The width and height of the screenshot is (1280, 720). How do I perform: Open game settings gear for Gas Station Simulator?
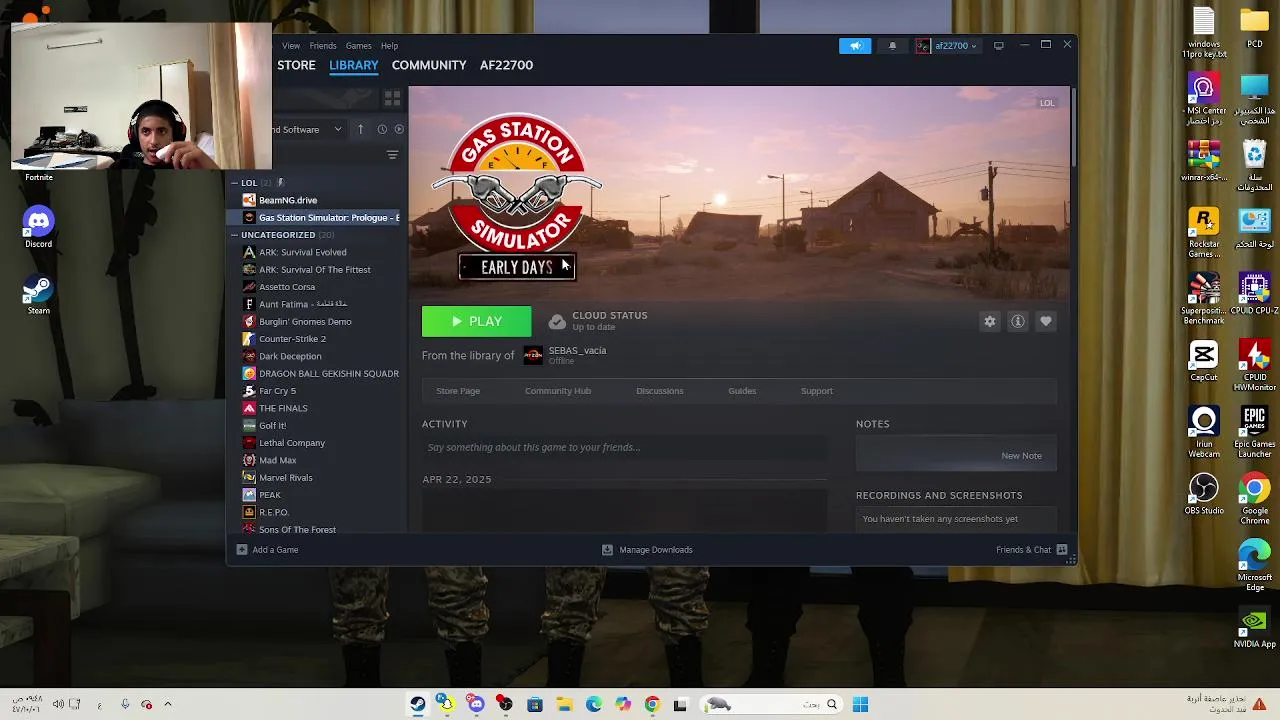coord(990,321)
